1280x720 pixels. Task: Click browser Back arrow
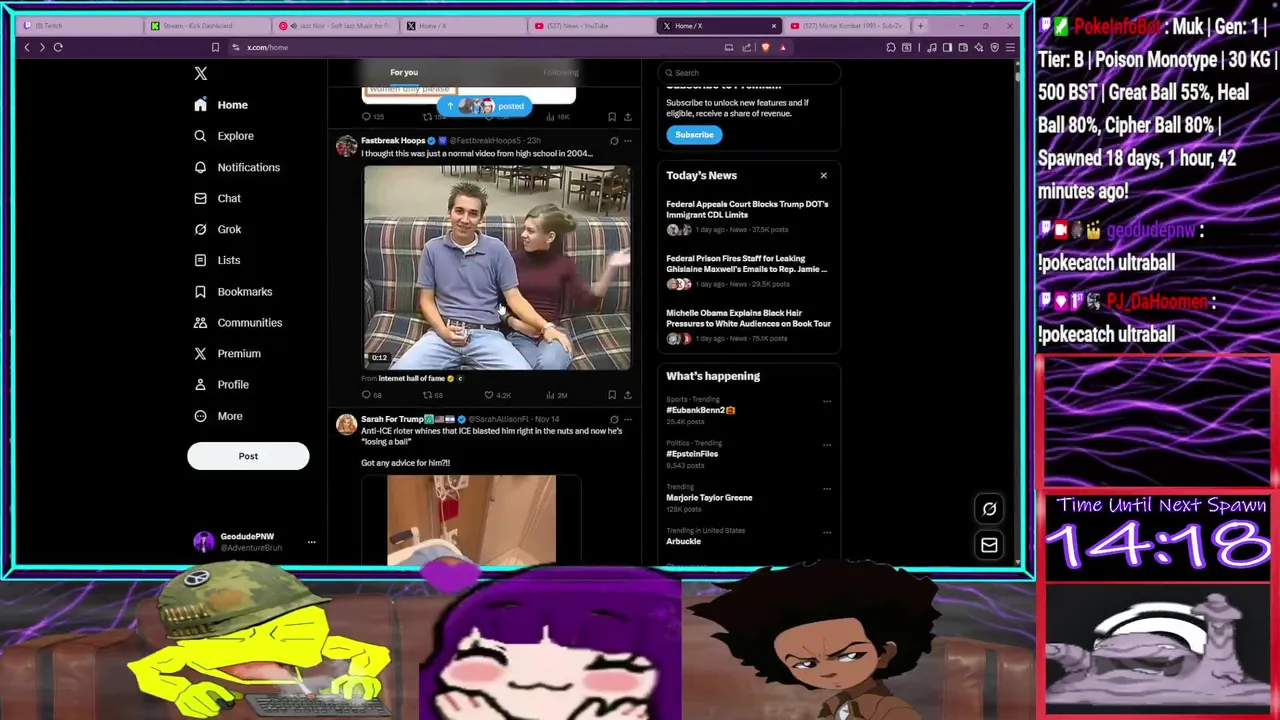[27, 47]
